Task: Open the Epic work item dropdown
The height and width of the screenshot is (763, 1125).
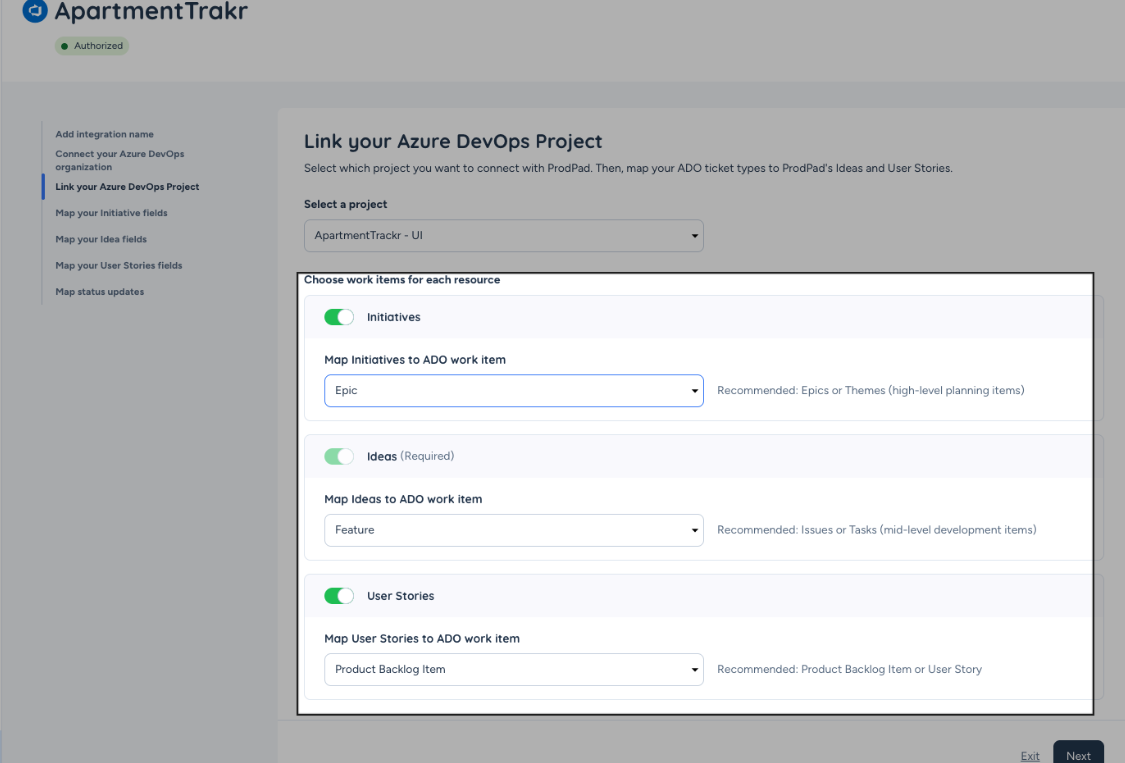Action: (x=514, y=390)
